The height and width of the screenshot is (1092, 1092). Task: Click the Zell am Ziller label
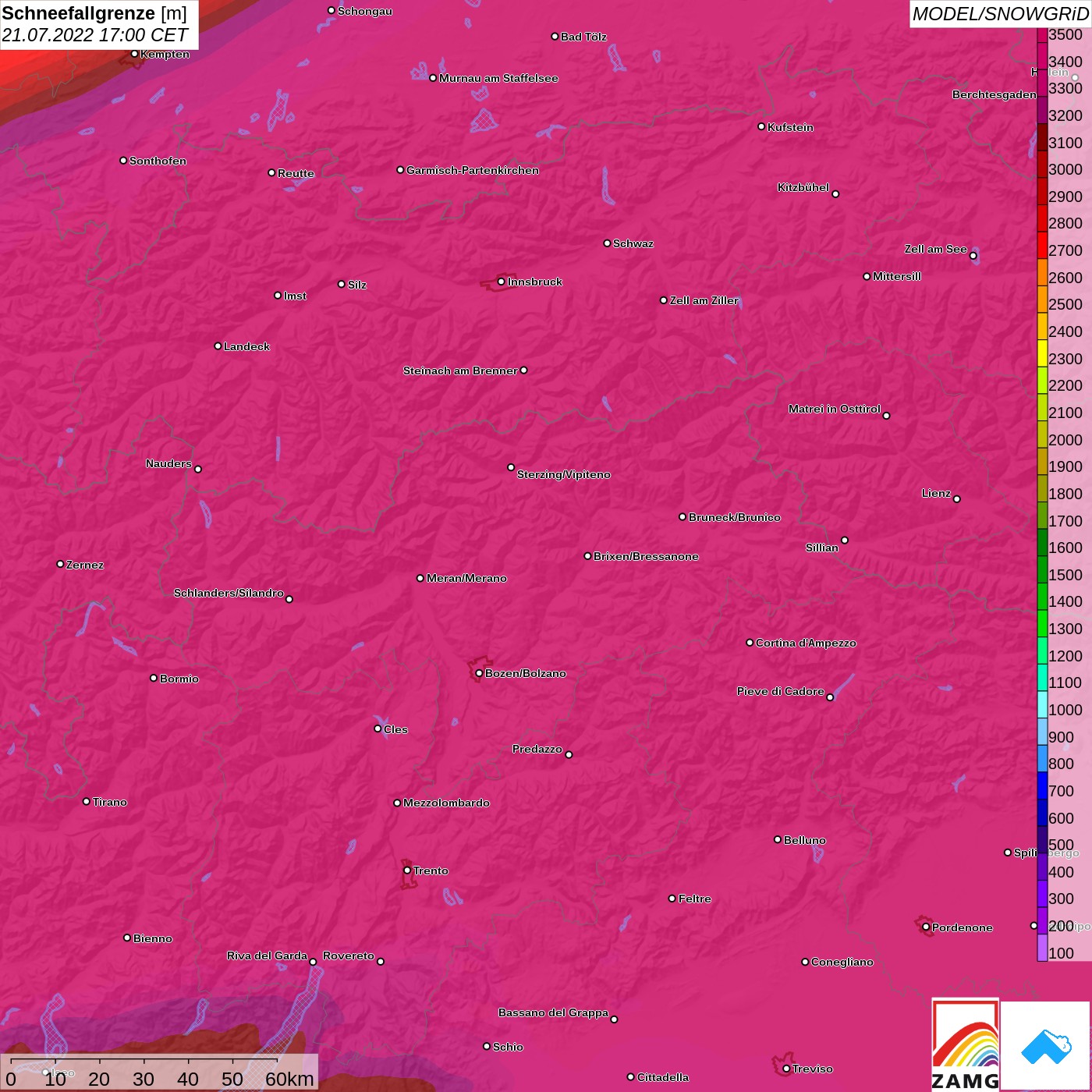[704, 300]
